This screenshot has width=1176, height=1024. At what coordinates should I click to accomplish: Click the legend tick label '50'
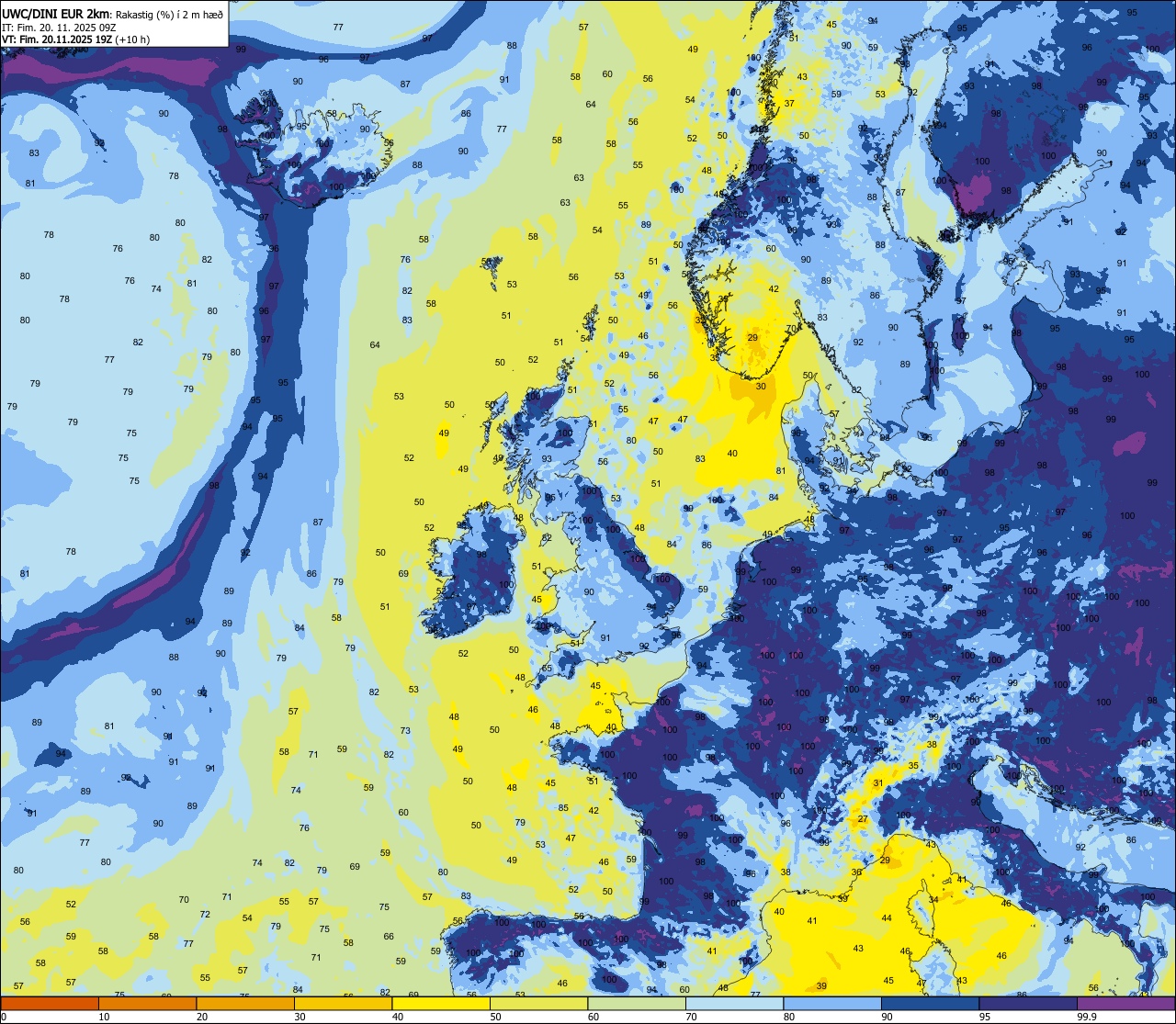click(495, 1017)
